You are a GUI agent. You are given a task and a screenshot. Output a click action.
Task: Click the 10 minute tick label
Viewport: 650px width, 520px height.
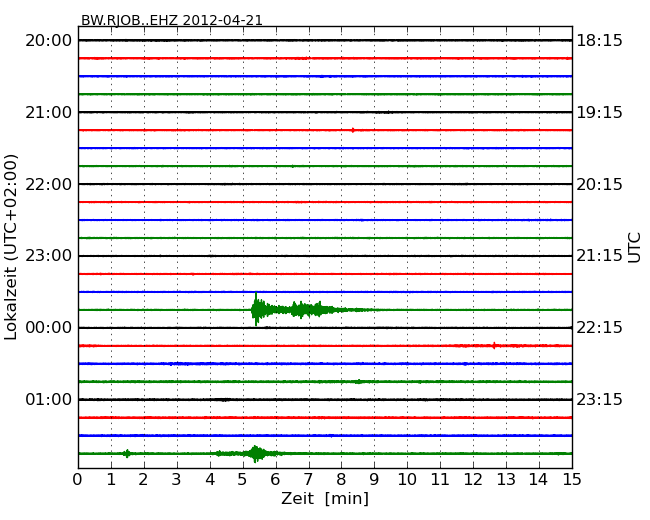click(x=407, y=479)
